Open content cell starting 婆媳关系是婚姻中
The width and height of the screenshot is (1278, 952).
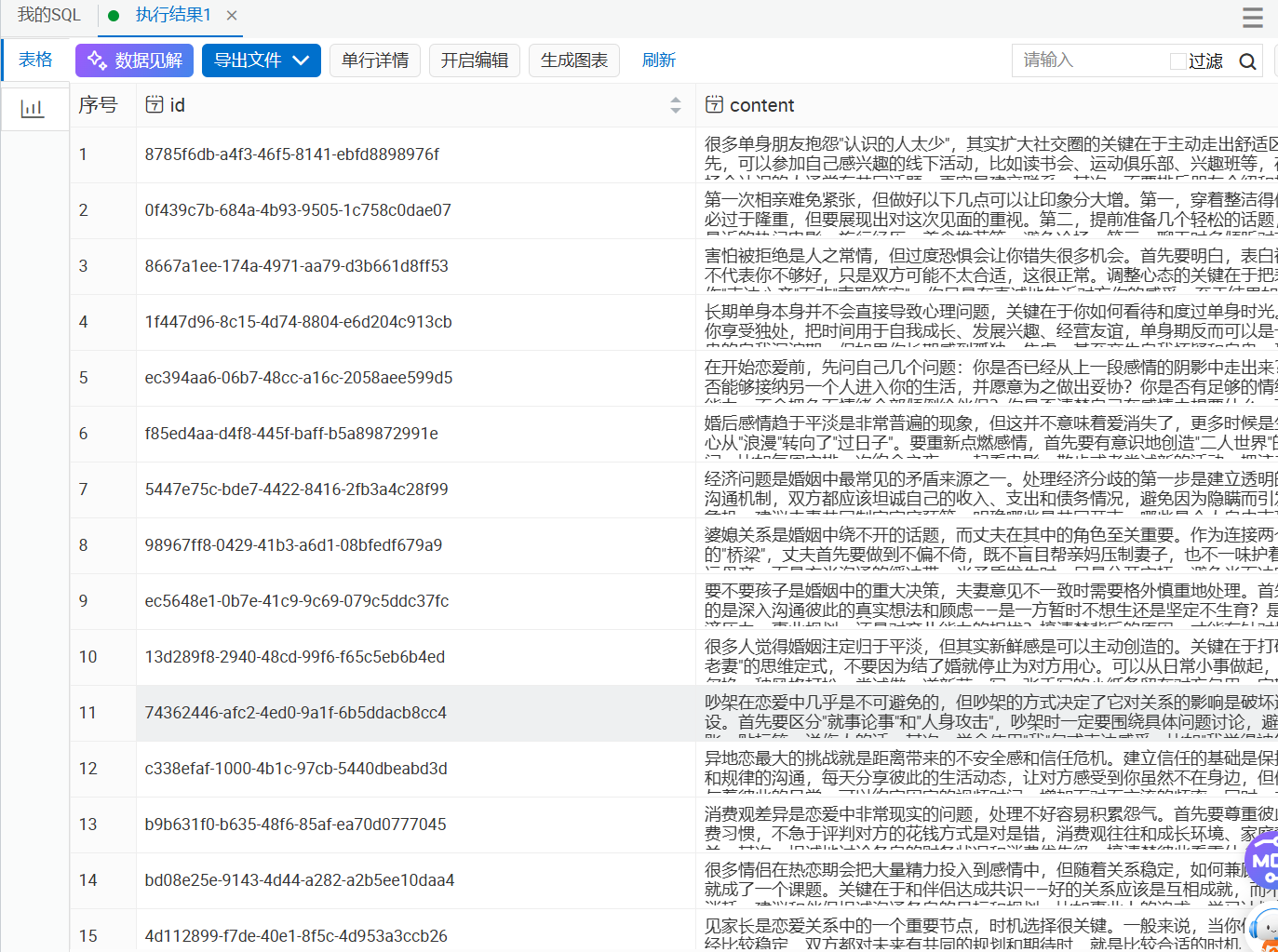(x=987, y=545)
